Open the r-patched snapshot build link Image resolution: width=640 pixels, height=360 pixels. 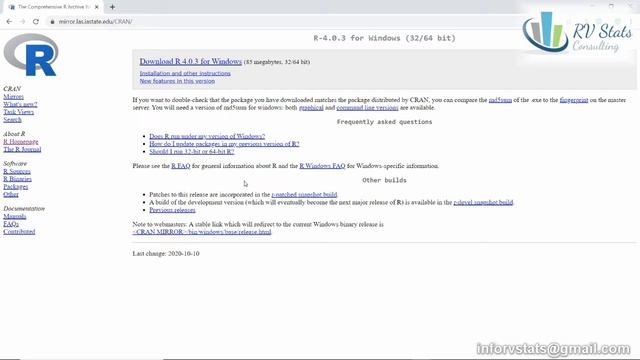(x=304, y=195)
